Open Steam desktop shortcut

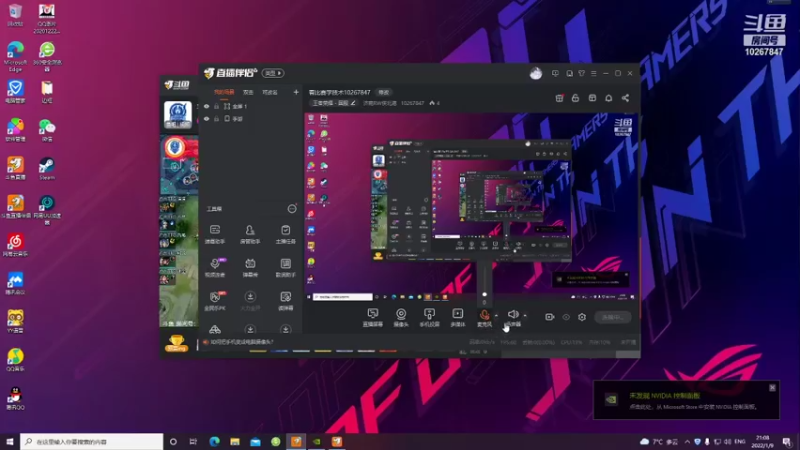tap(47, 169)
